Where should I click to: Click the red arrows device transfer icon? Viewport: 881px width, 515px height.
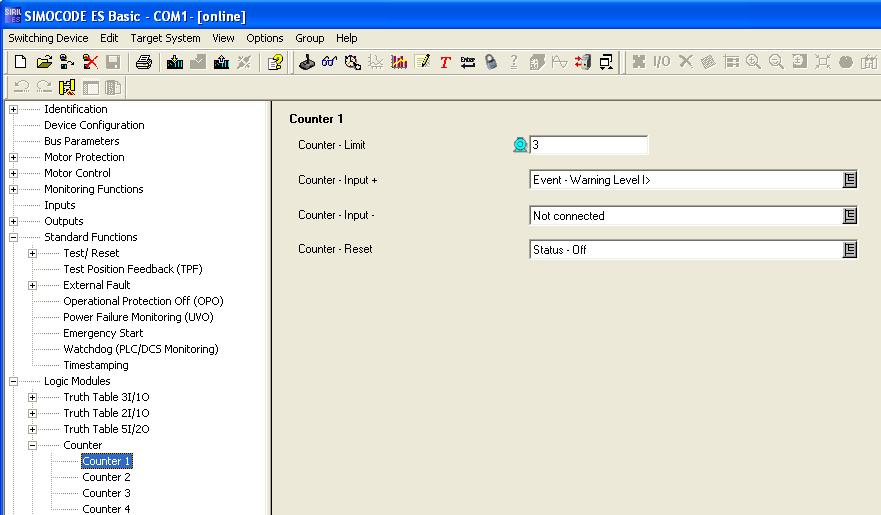583,62
